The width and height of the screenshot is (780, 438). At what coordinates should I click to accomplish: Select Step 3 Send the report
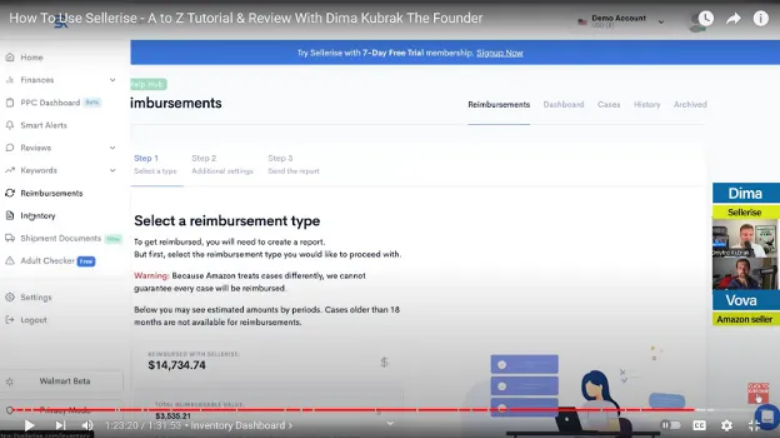293,164
